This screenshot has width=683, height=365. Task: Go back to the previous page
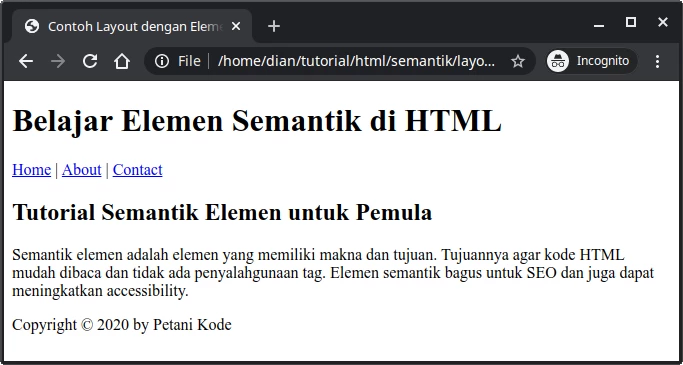[x=26, y=61]
